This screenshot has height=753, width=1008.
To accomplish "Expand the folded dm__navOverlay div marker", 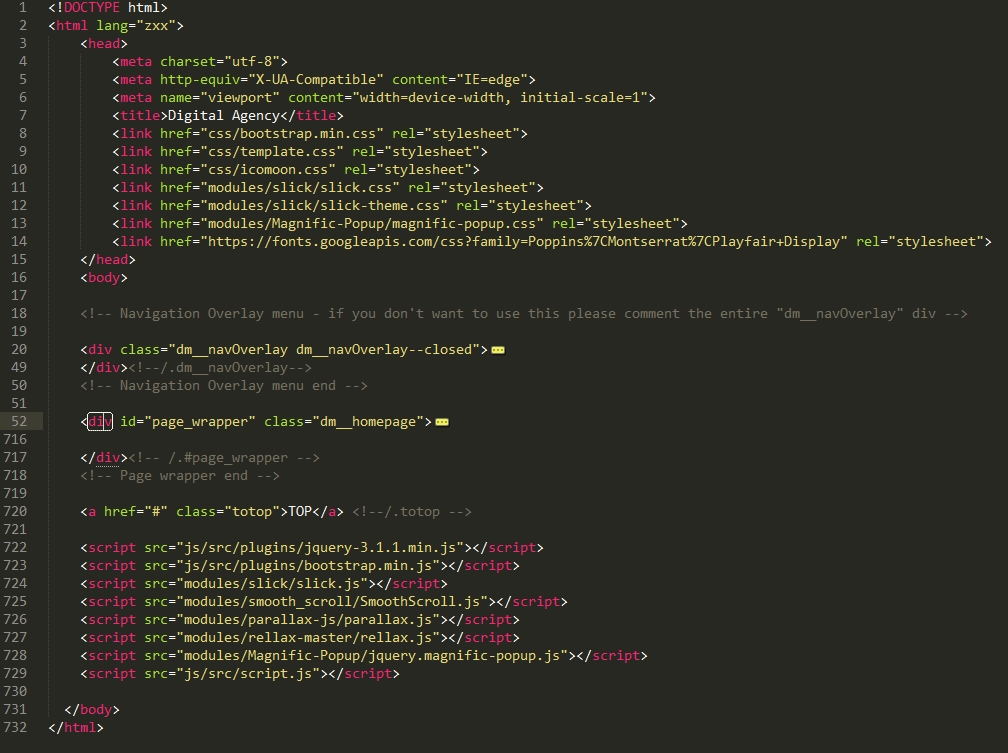I will [x=498, y=350].
